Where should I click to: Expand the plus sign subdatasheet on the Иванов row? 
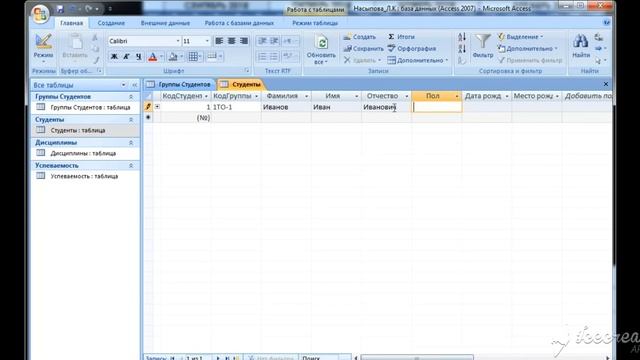pyautogui.click(x=157, y=107)
